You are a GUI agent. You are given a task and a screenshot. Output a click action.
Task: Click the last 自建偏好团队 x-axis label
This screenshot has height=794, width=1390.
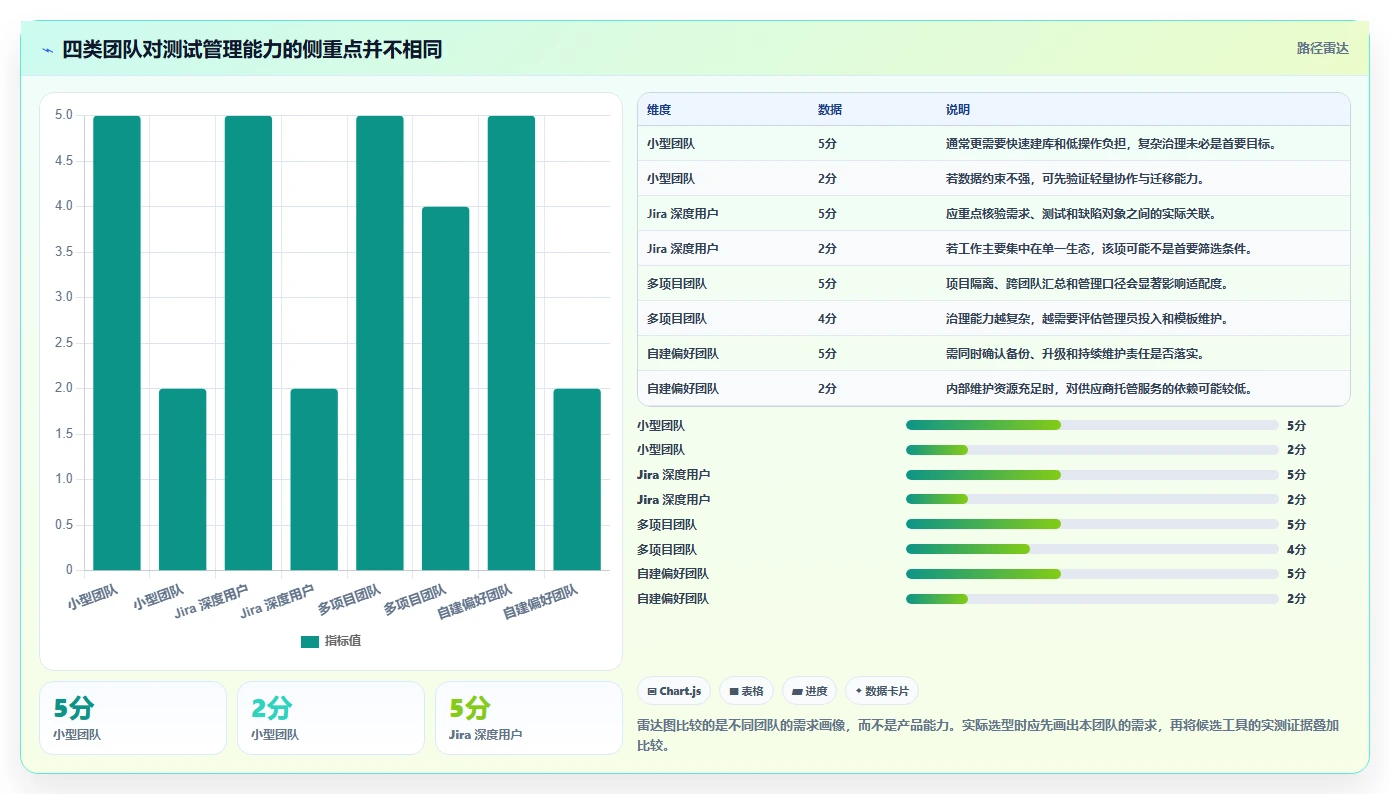coord(541,602)
